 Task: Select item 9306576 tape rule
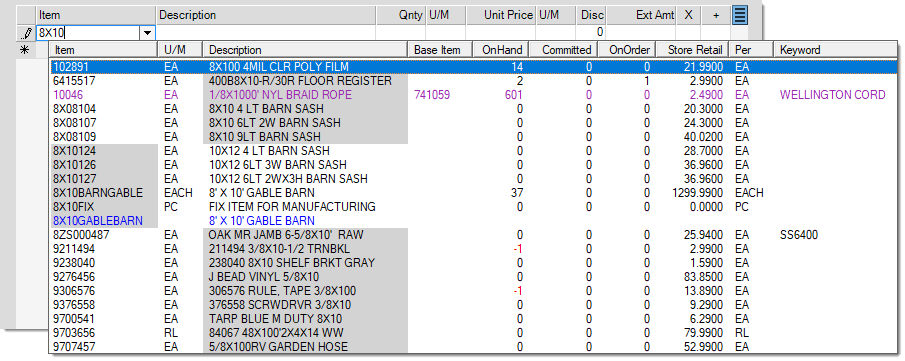tap(473, 291)
